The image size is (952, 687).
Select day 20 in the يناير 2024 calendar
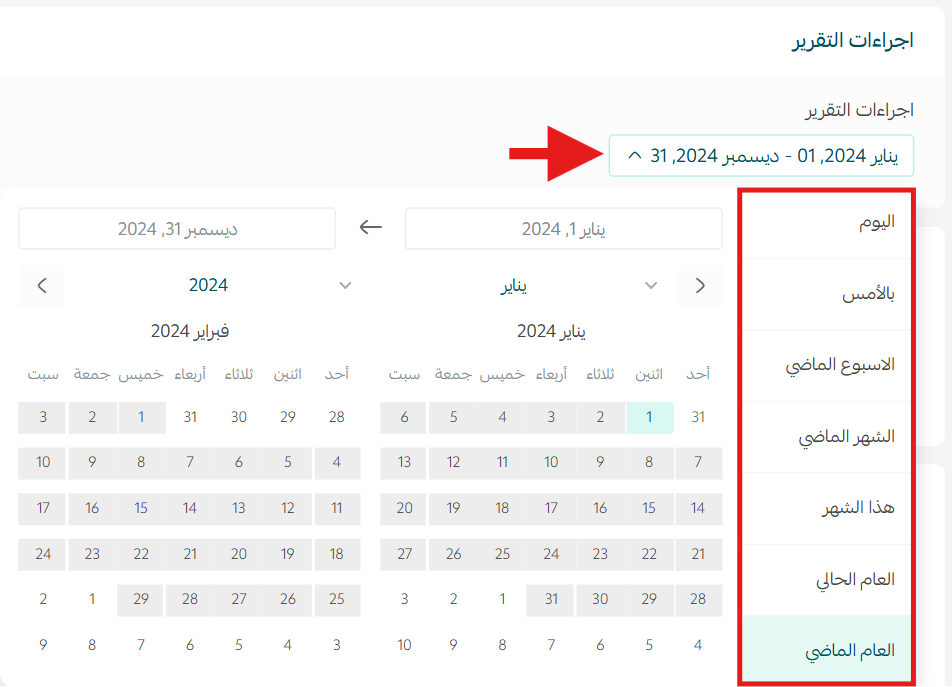click(x=404, y=508)
